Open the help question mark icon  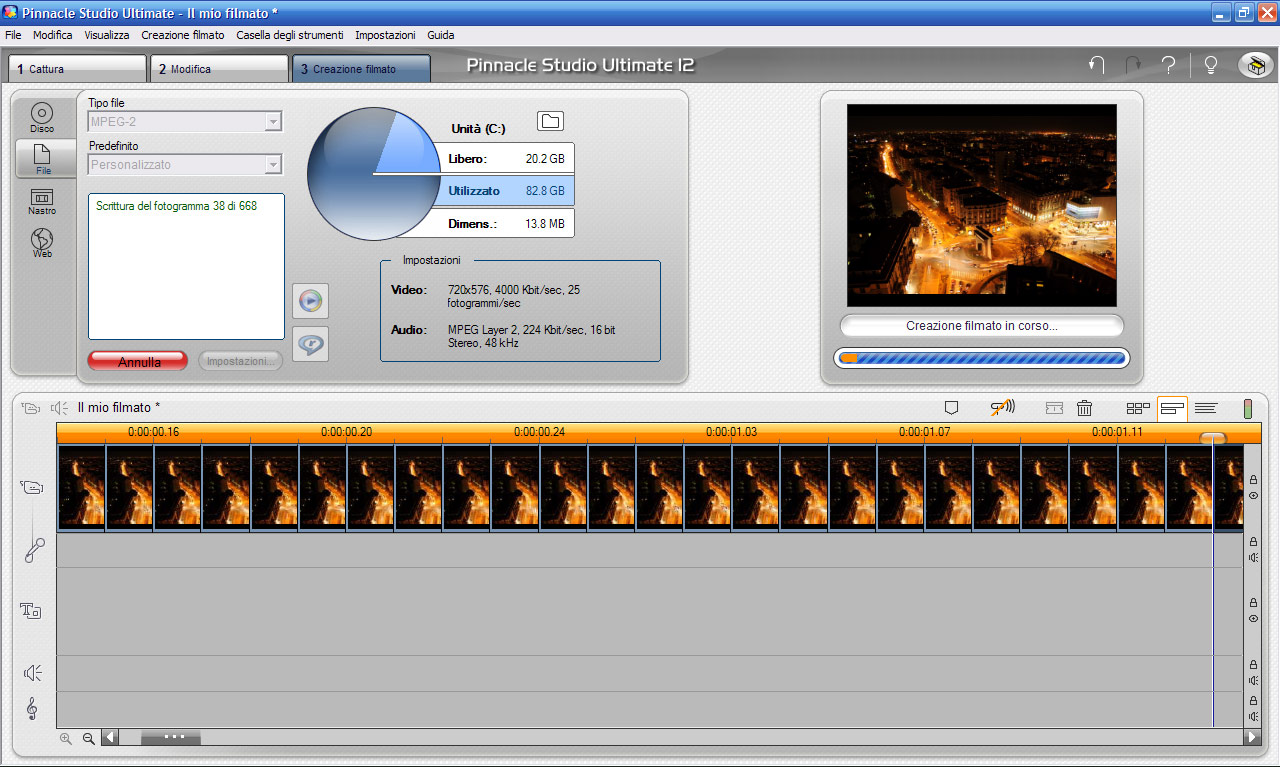point(1168,66)
